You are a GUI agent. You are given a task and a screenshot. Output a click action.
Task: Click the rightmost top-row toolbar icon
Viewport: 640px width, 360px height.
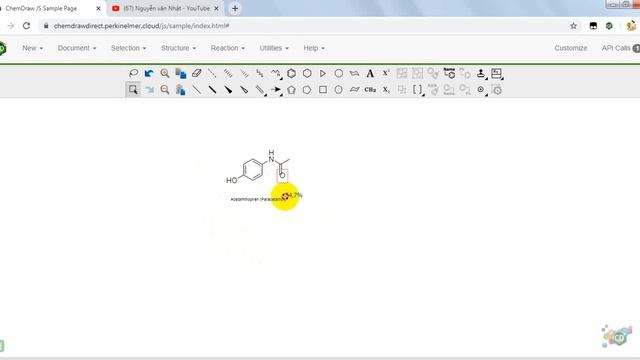click(x=497, y=73)
